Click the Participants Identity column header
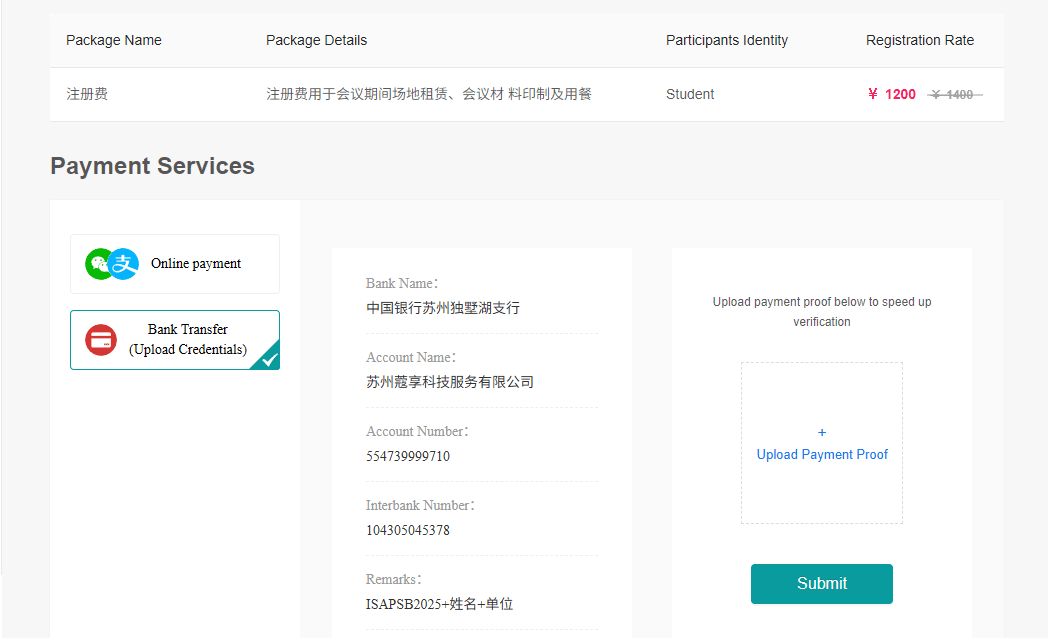1048x638 pixels. (727, 41)
